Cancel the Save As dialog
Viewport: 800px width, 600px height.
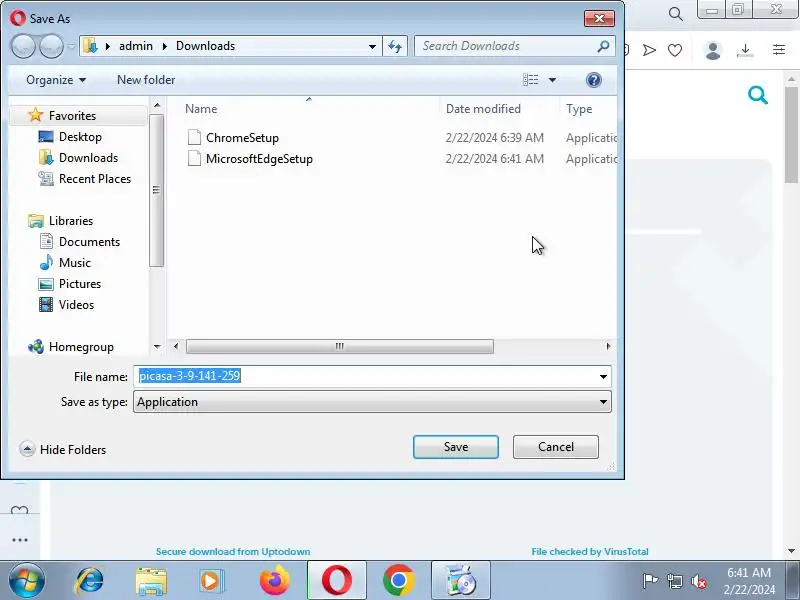556,447
